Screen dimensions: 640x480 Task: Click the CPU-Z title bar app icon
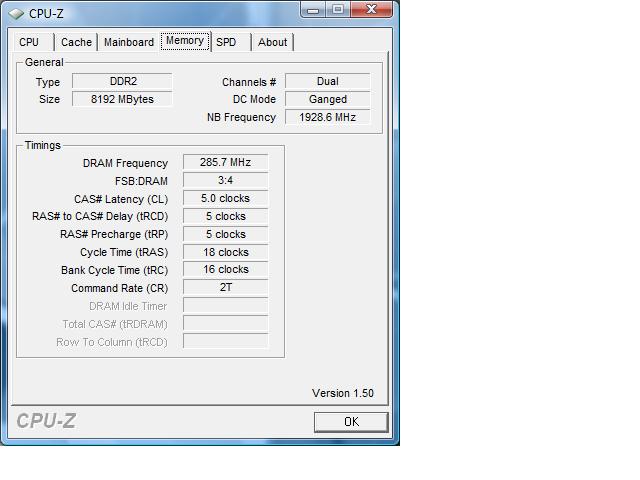pyautogui.click(x=16, y=14)
